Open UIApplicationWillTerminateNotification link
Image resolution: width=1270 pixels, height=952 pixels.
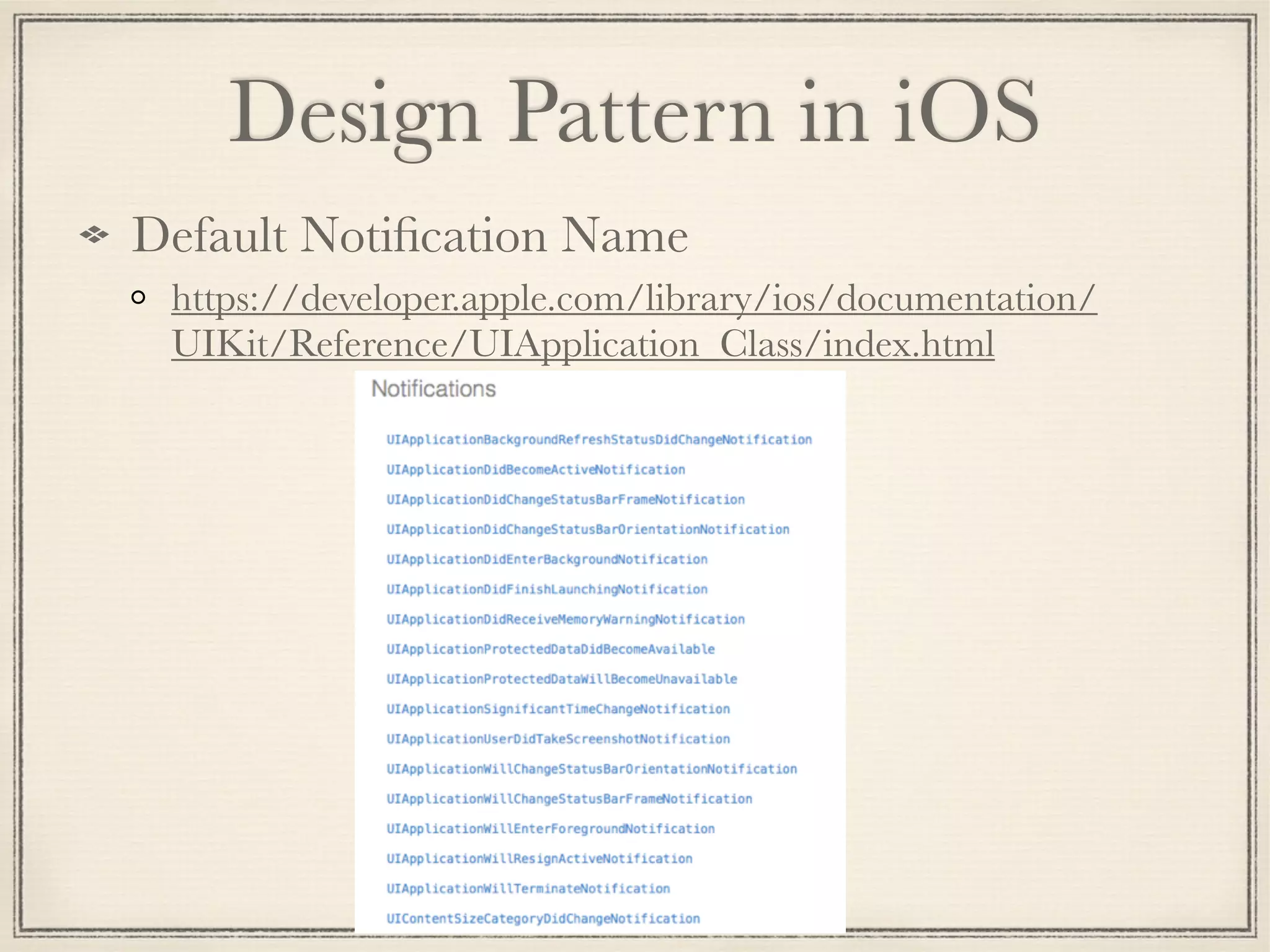point(528,889)
